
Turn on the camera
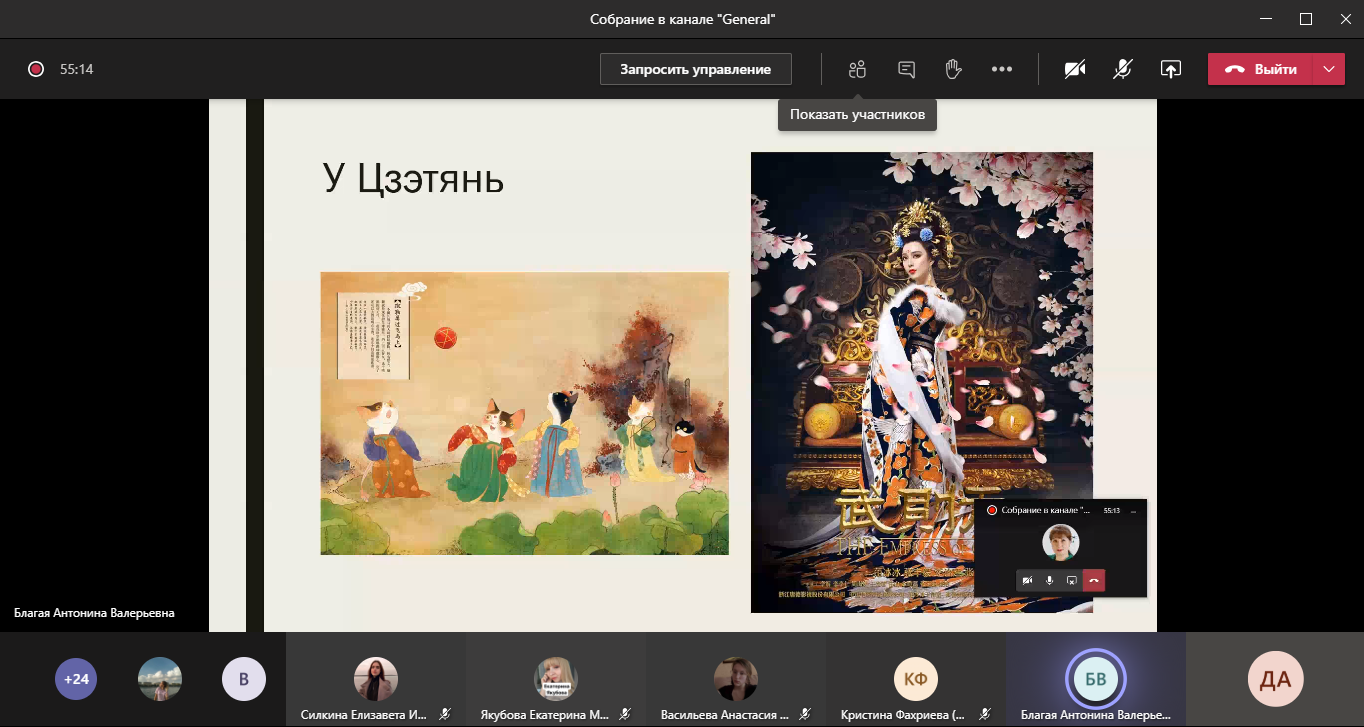coord(1075,69)
